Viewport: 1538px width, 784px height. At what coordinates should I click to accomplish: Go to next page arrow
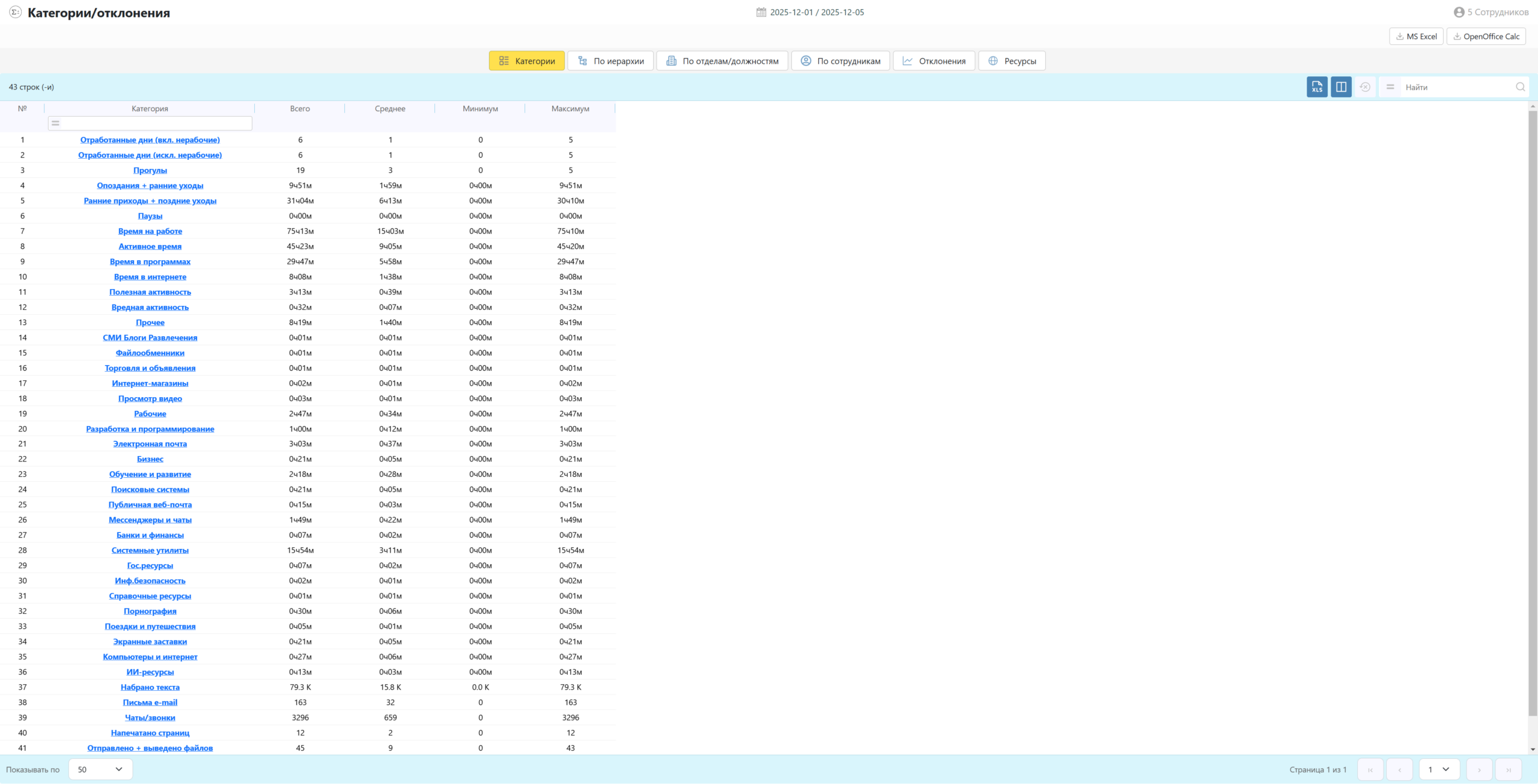[1479, 770]
